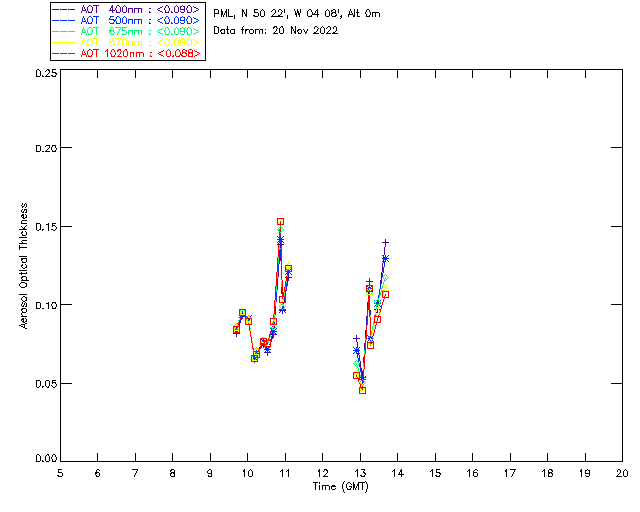Click the AOT 870nm legend entry
Viewport: 640px width, 512px height.
pos(126,42)
